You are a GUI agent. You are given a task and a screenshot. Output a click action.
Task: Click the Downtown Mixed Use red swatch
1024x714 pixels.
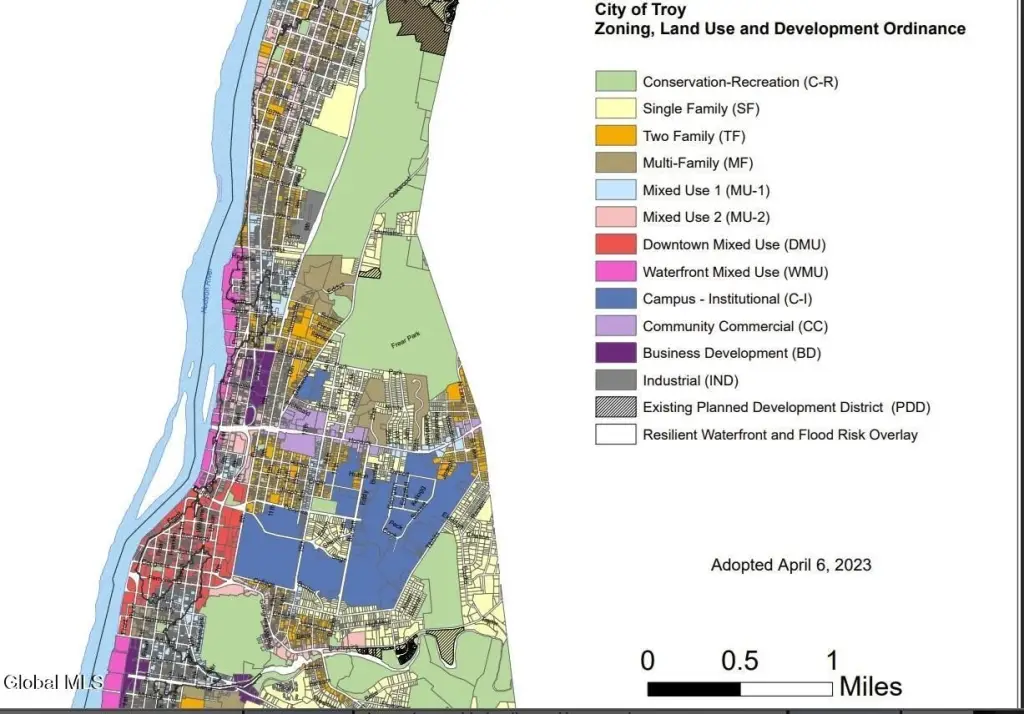coord(614,244)
